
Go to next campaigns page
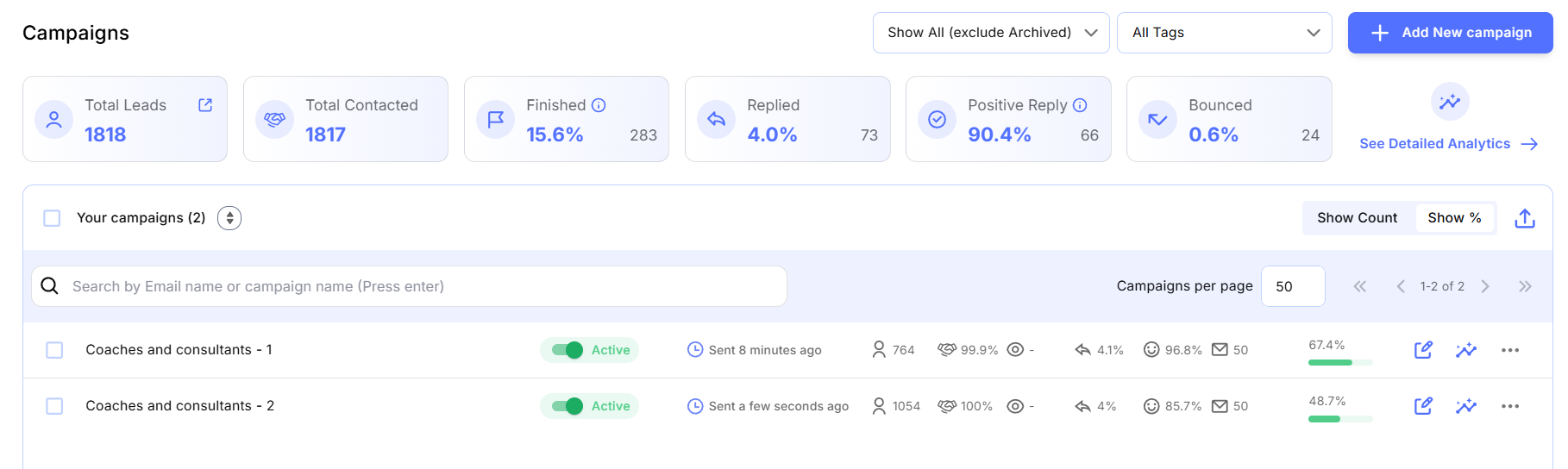click(x=1485, y=286)
